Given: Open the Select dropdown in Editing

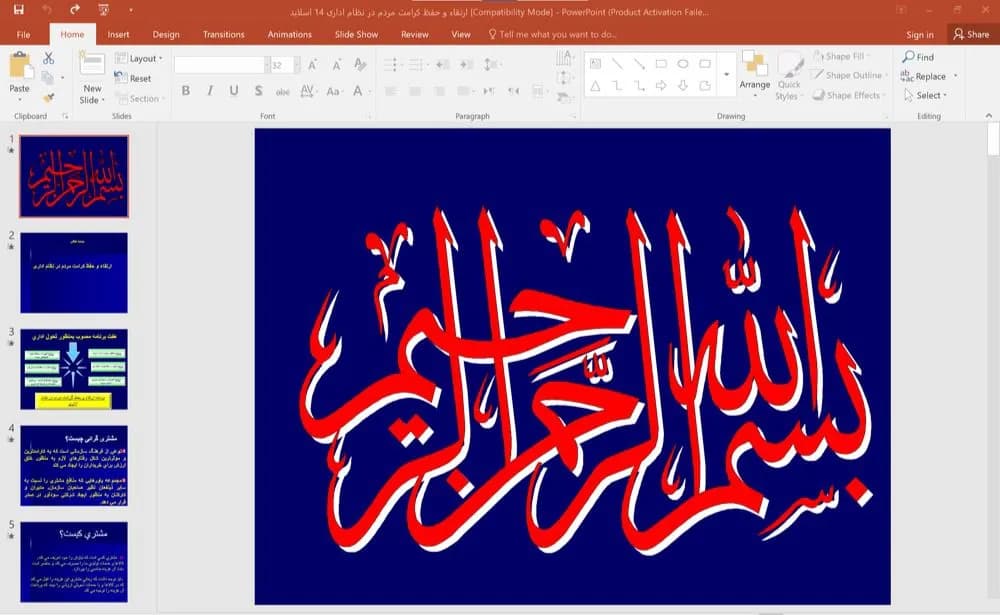Looking at the screenshot, I should [x=926, y=95].
